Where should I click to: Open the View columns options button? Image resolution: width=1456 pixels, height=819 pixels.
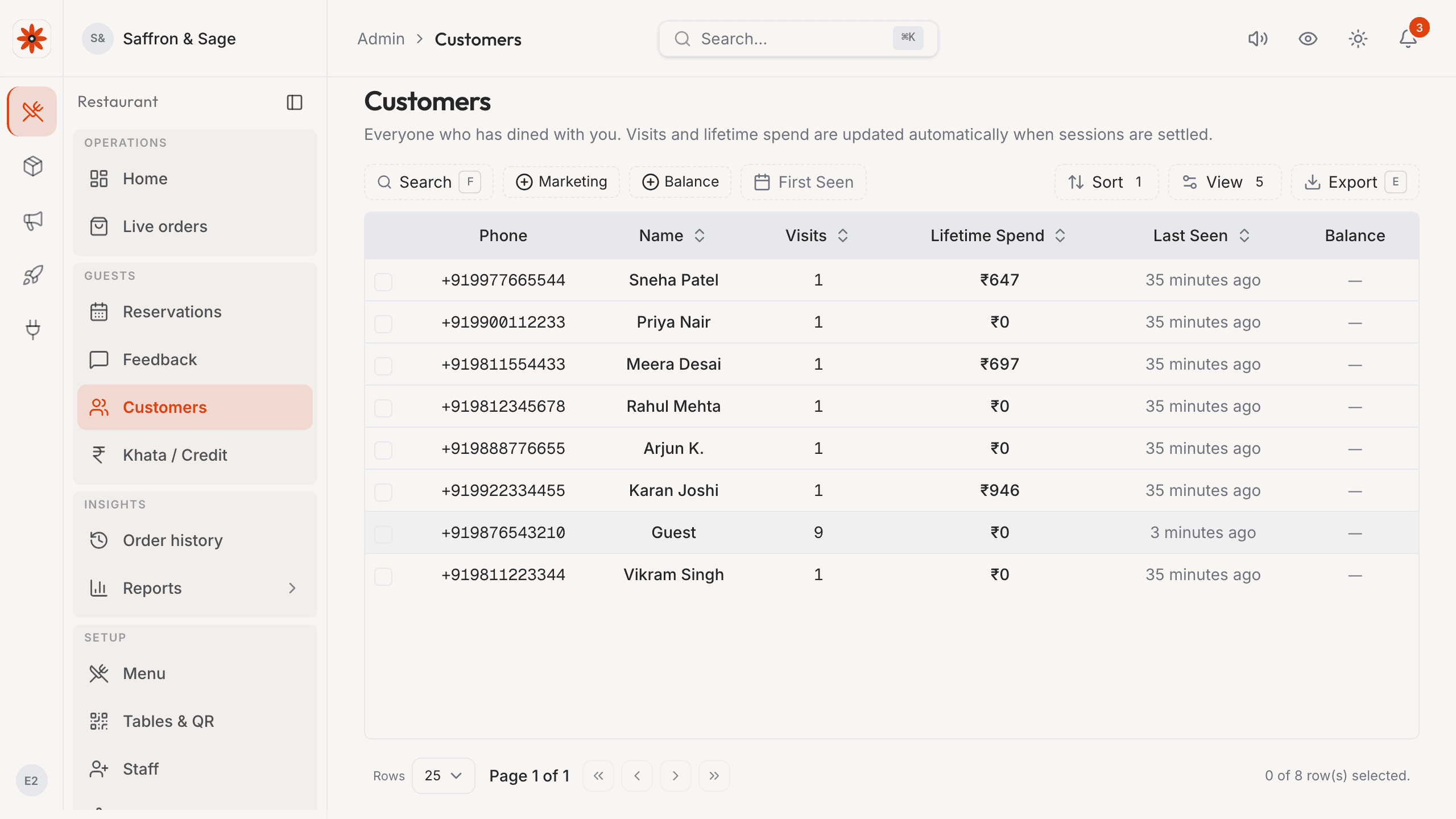click(1225, 182)
